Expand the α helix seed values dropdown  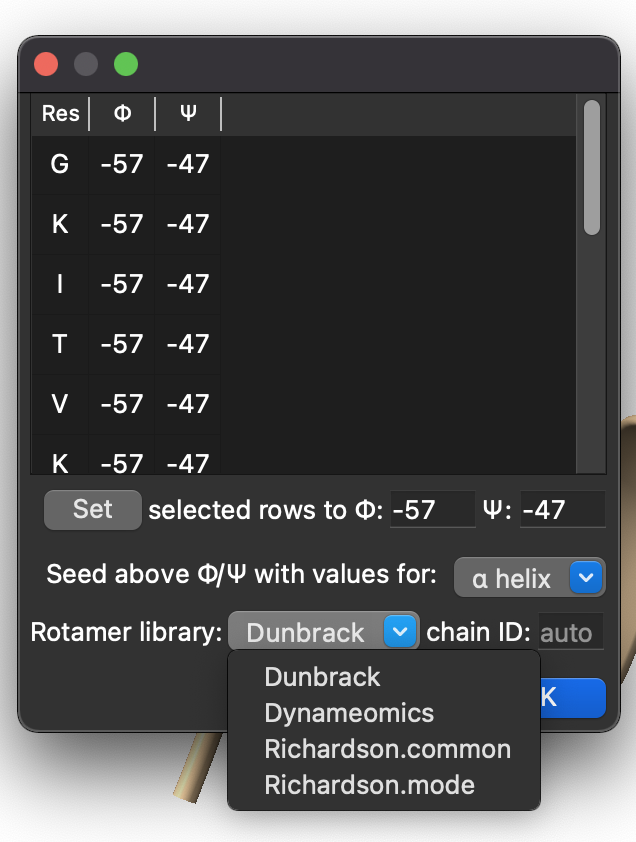click(x=529, y=578)
